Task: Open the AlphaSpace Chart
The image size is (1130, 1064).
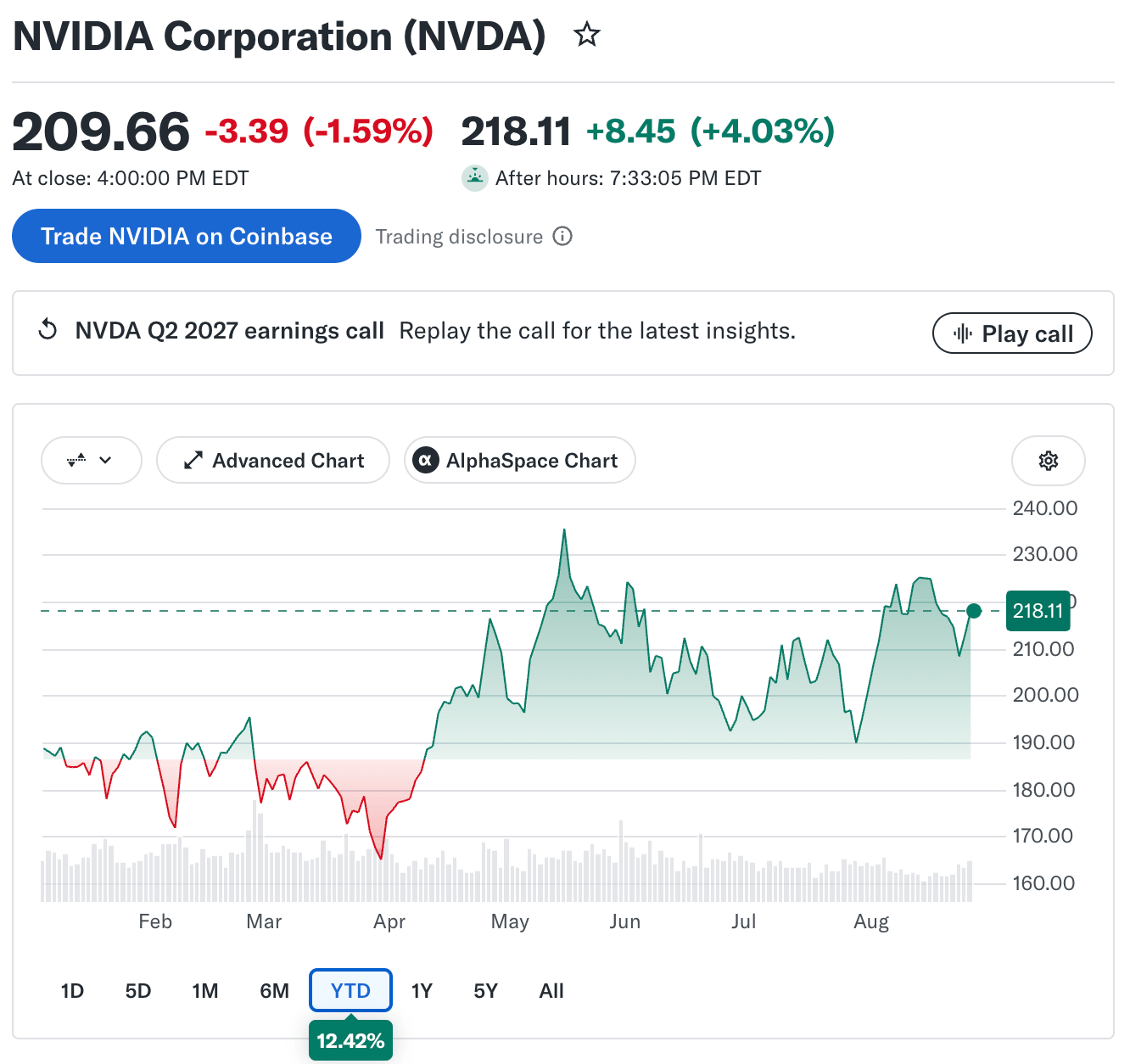Action: tap(520, 461)
